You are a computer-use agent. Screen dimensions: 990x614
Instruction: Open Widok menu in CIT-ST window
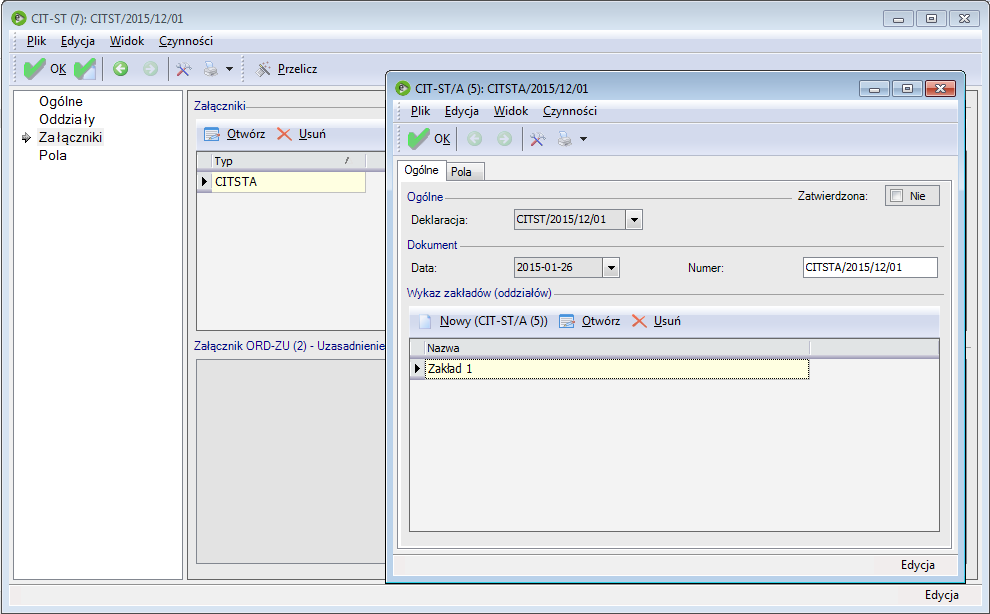coord(127,41)
